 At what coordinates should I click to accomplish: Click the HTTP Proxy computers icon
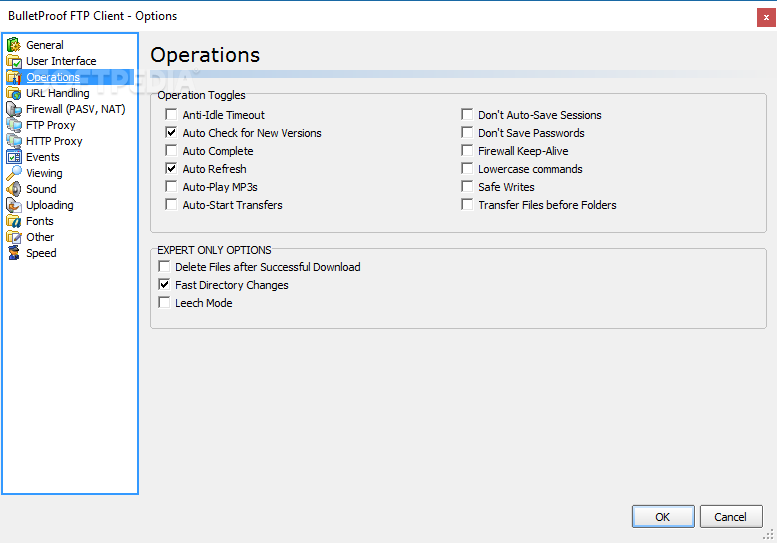pos(14,141)
